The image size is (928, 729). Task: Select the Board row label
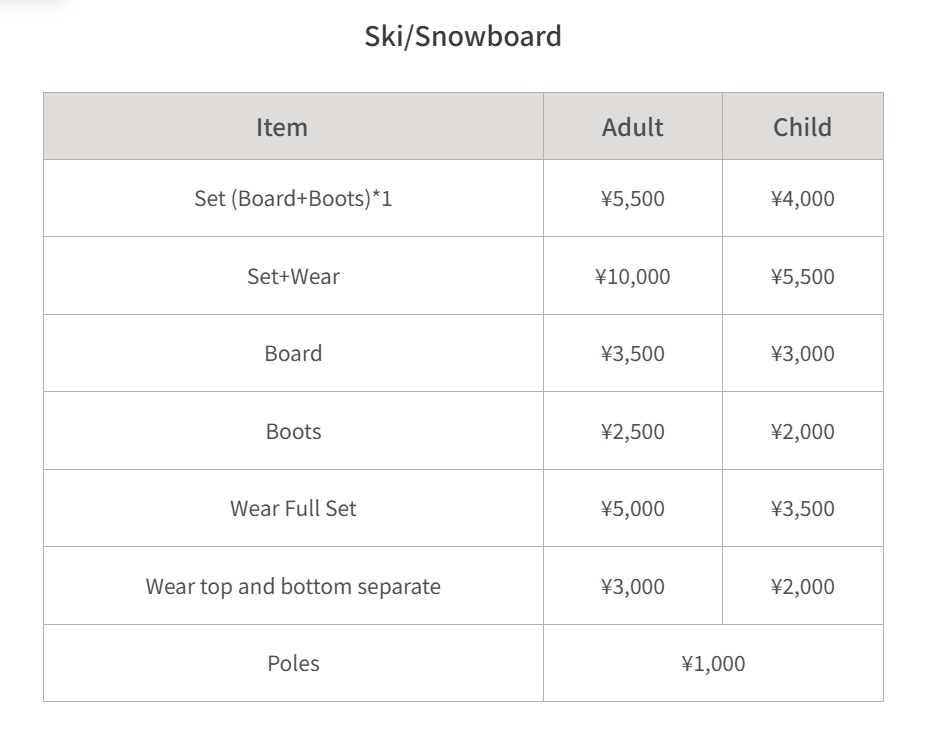[x=294, y=353]
